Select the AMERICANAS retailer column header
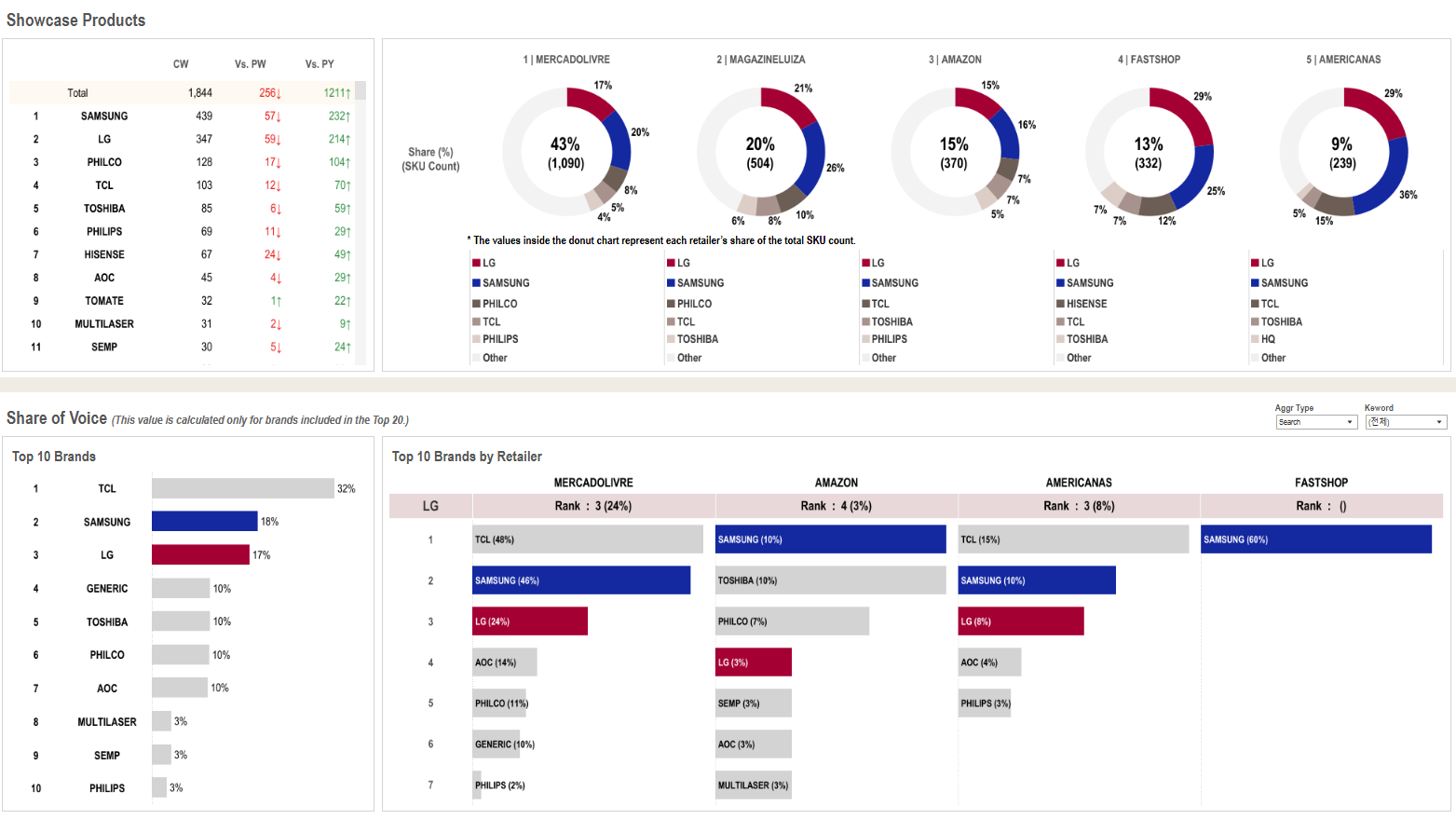 click(x=1078, y=483)
